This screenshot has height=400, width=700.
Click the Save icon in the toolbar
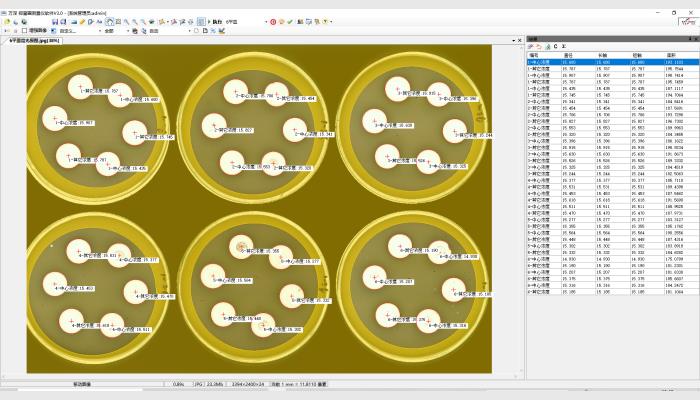(x=53, y=21)
